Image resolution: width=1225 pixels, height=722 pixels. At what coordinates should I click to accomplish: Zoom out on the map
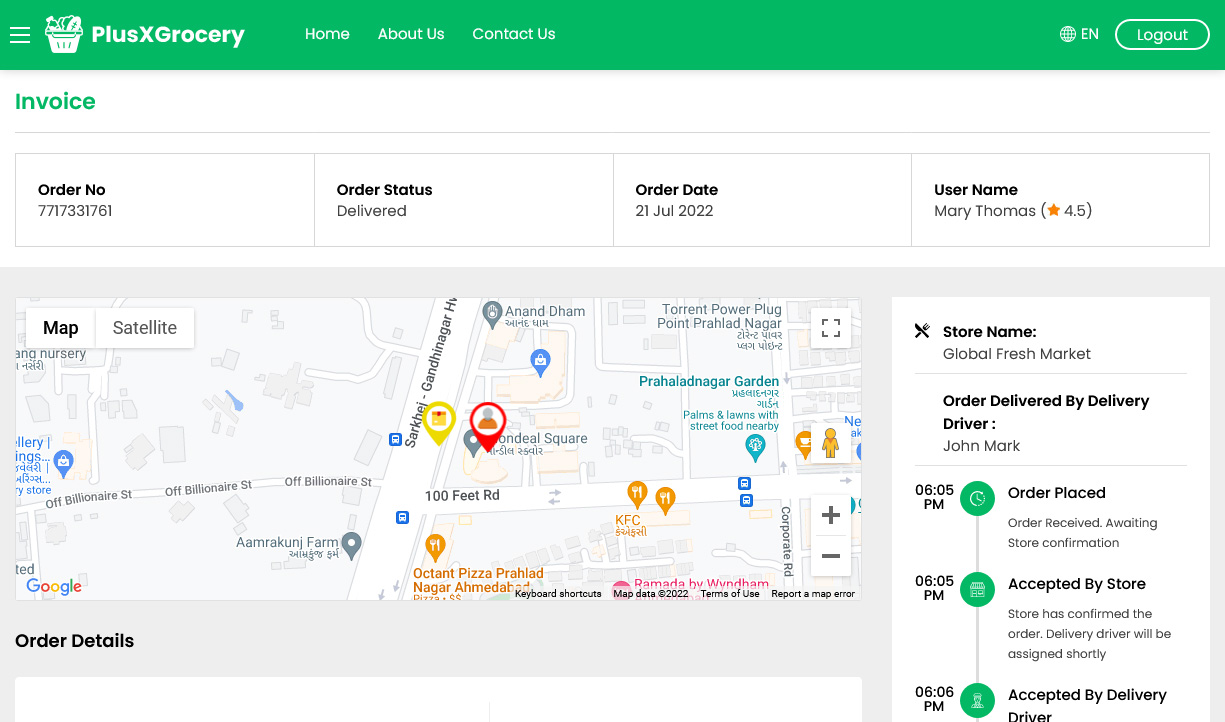click(830, 556)
